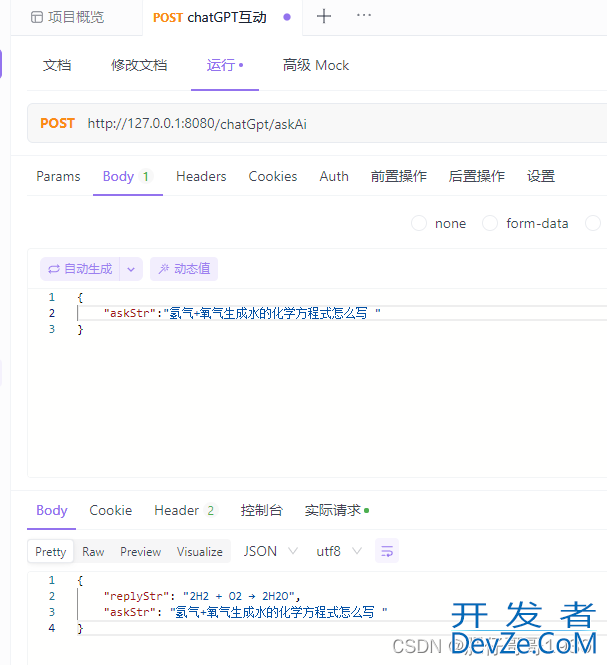
Task: Open the request Cookies tab
Action: click(273, 176)
